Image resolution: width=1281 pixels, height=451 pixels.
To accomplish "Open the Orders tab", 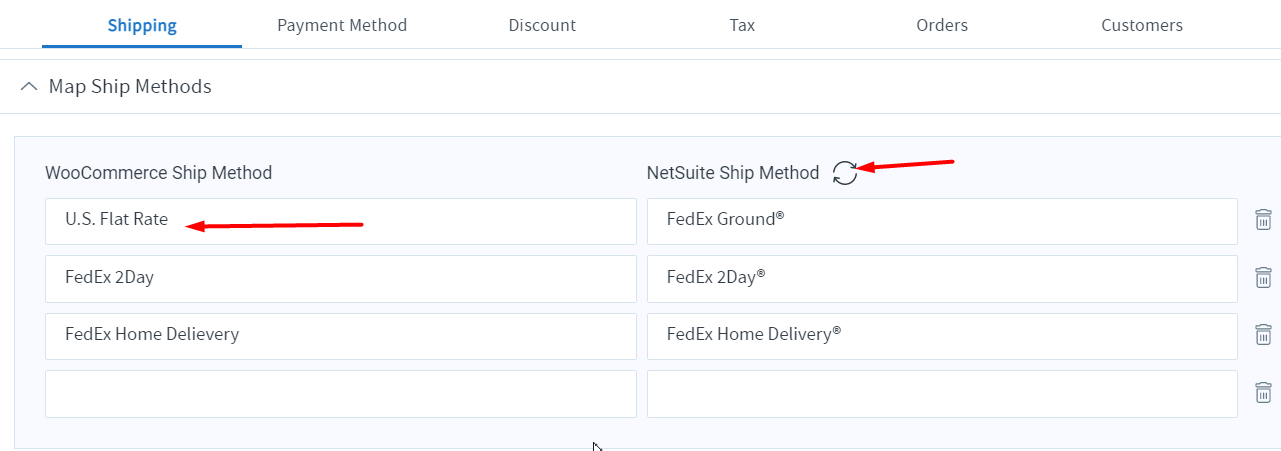I will 942,25.
